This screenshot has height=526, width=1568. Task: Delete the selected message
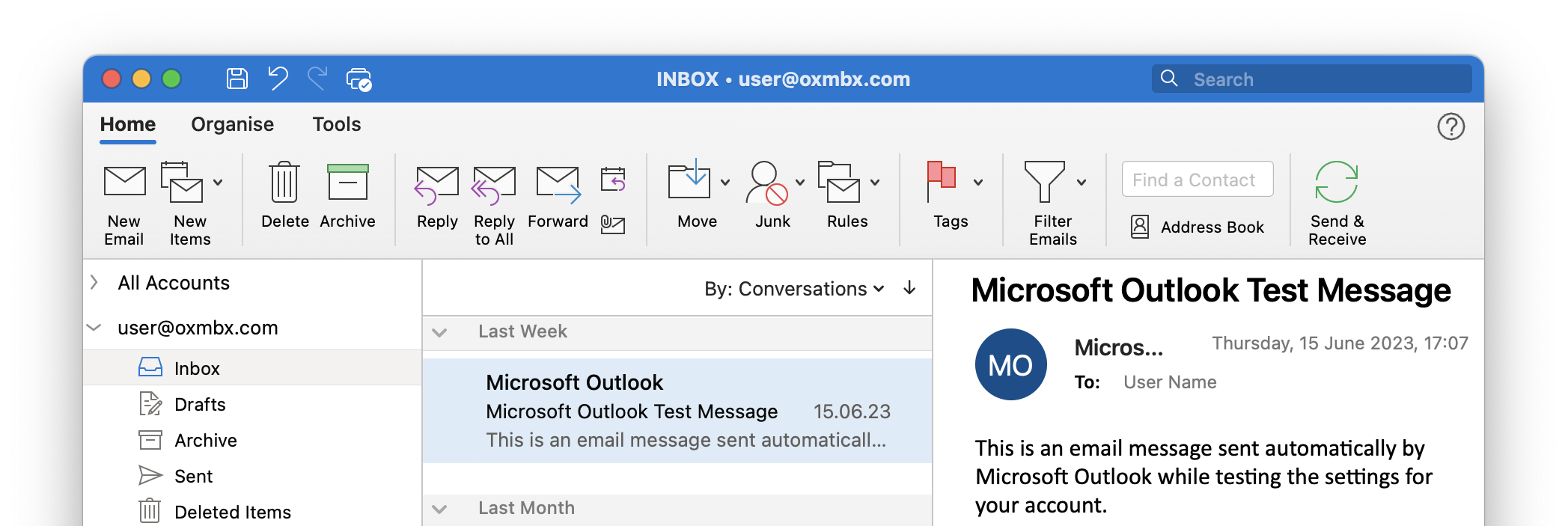click(284, 183)
